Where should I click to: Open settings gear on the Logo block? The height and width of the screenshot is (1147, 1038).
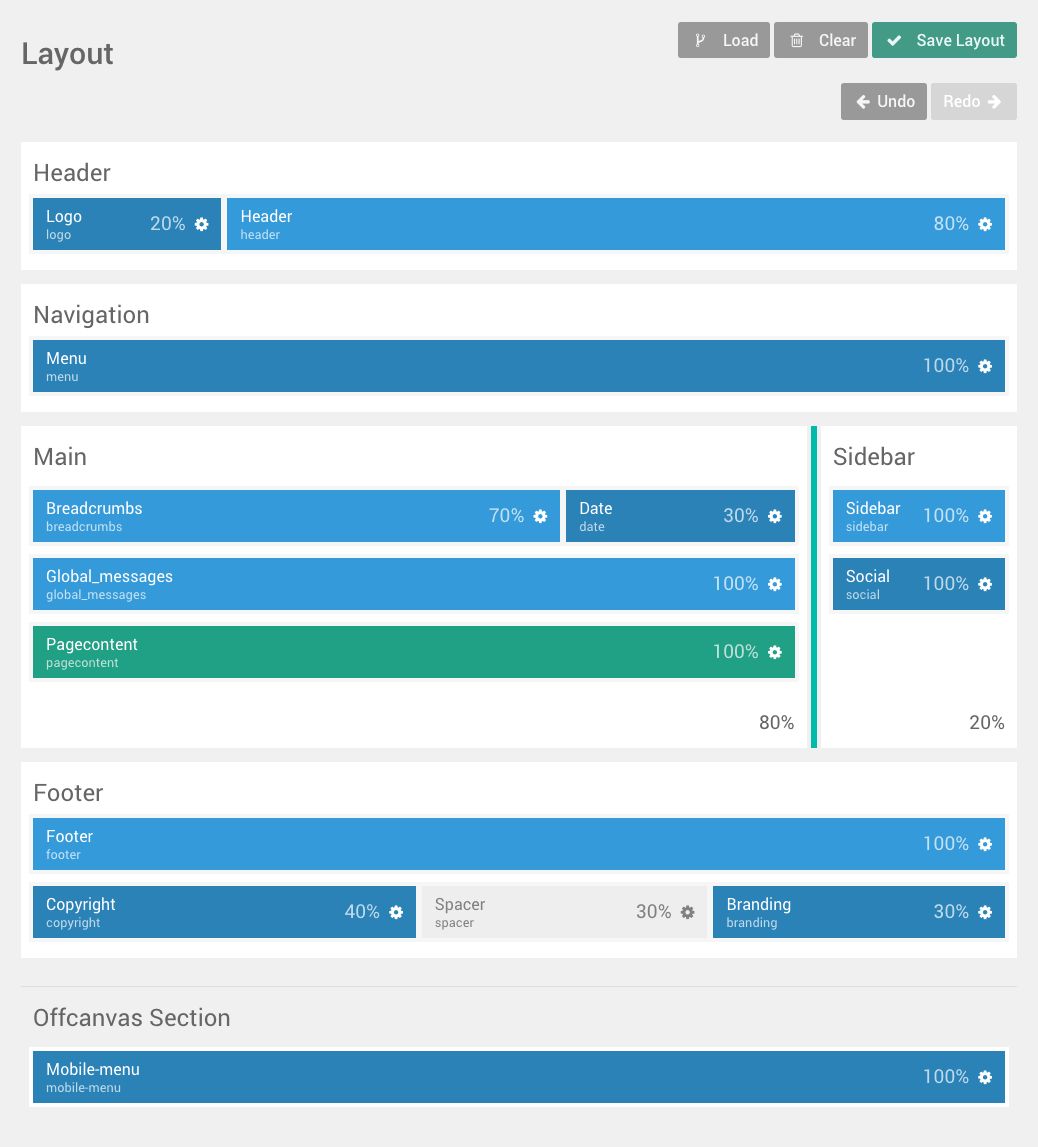[x=201, y=224]
